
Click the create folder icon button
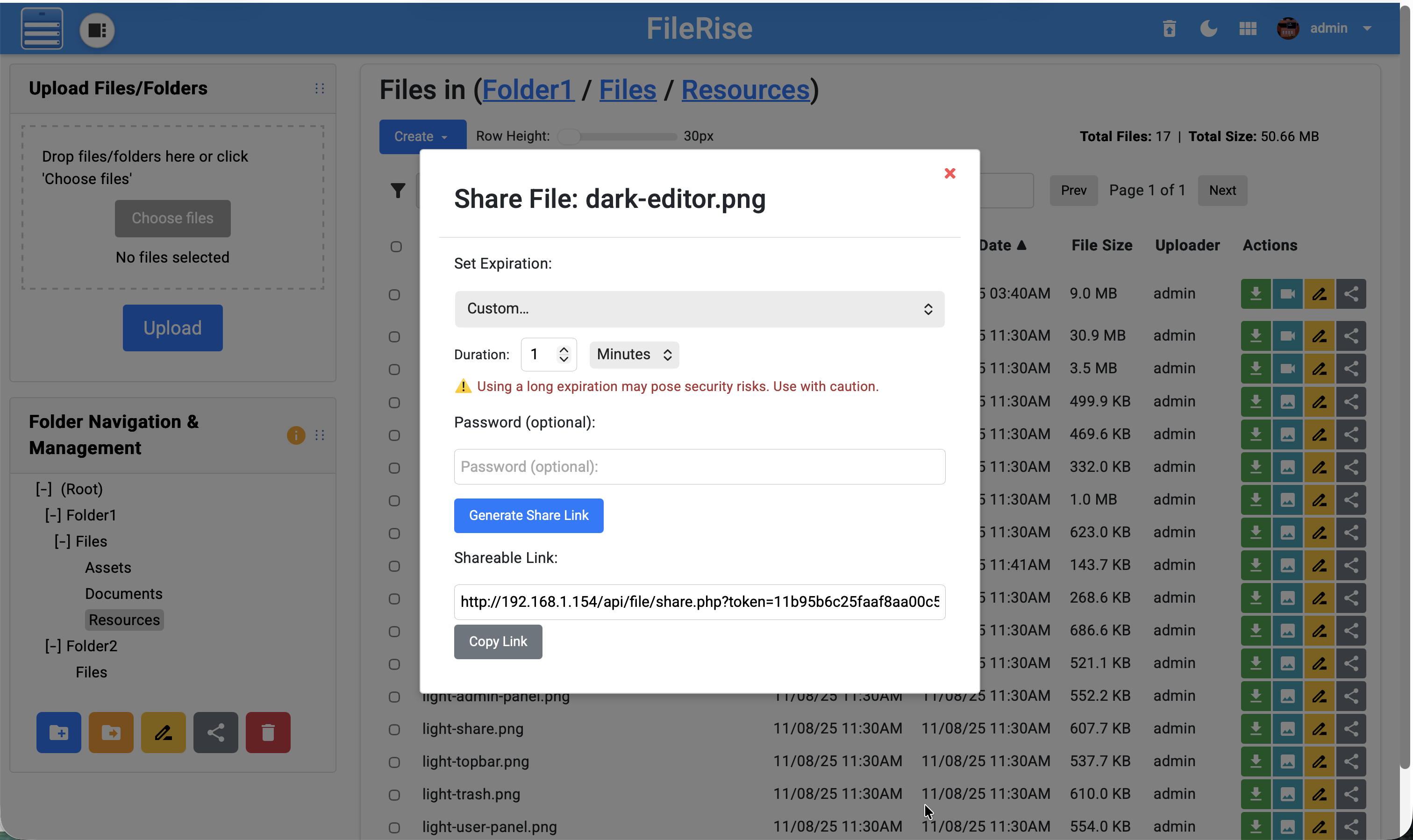[x=59, y=733]
